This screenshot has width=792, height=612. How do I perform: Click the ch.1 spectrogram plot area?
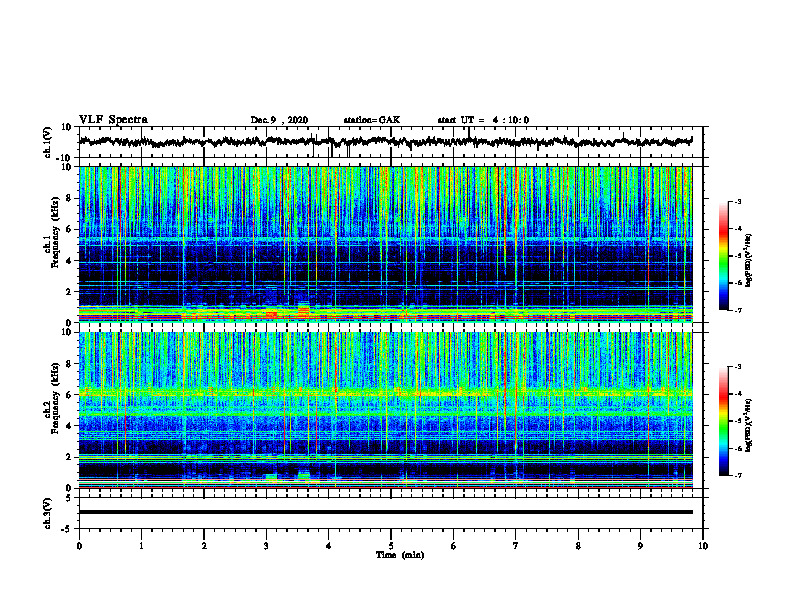pyautogui.click(x=386, y=244)
